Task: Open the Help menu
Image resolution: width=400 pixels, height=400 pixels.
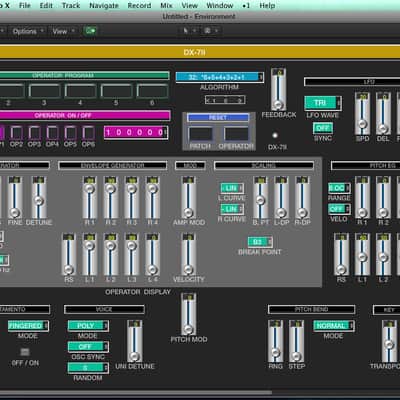Action: point(267,6)
